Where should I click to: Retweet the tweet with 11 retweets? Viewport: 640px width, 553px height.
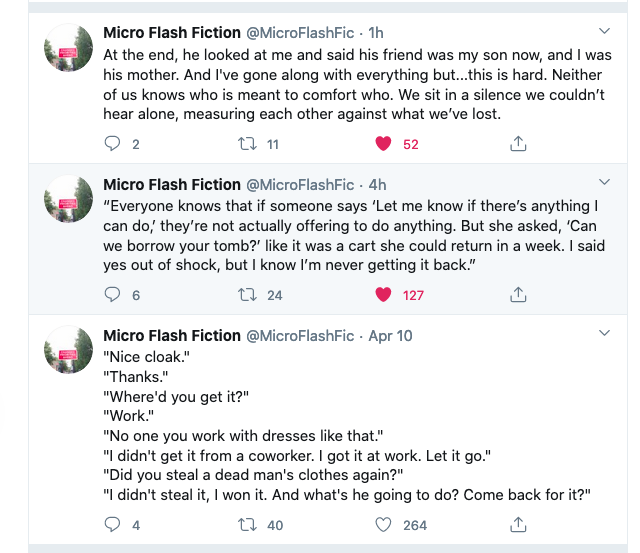click(x=247, y=144)
